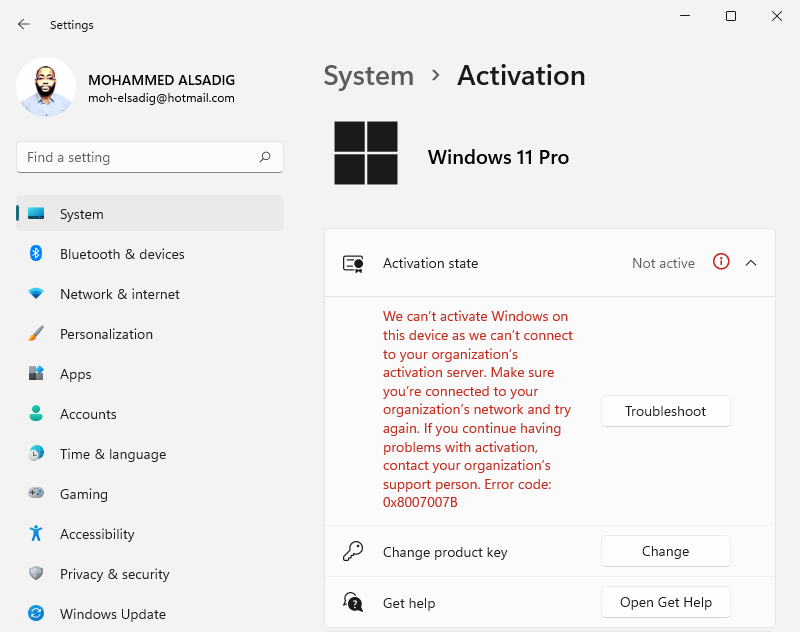Click the Change product key button
800x632 pixels.
coord(665,551)
